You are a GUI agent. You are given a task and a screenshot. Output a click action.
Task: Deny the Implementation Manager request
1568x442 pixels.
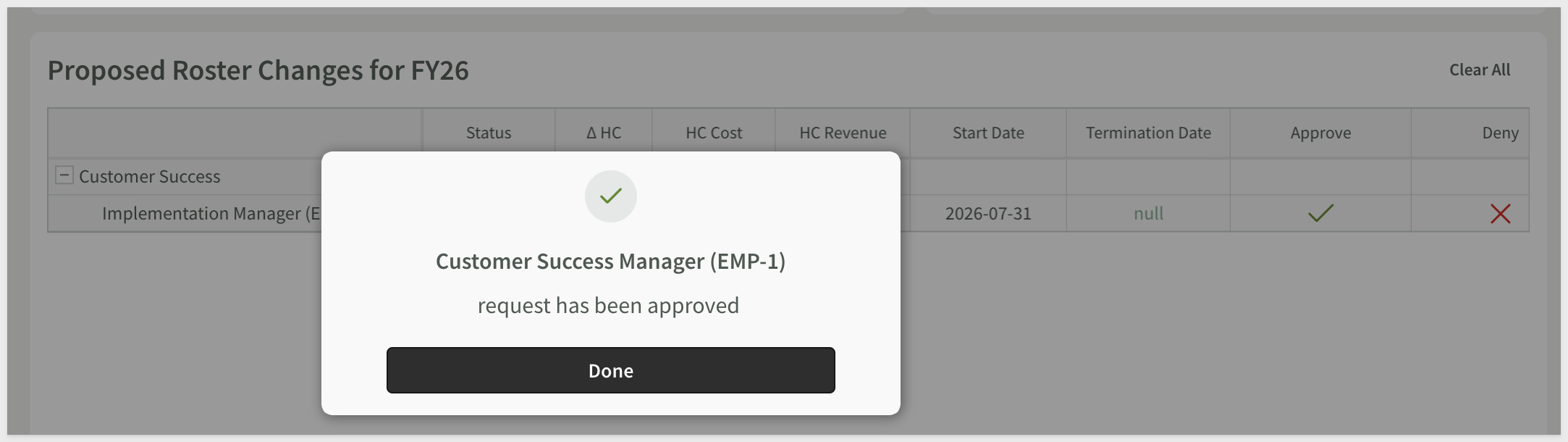[1500, 214]
